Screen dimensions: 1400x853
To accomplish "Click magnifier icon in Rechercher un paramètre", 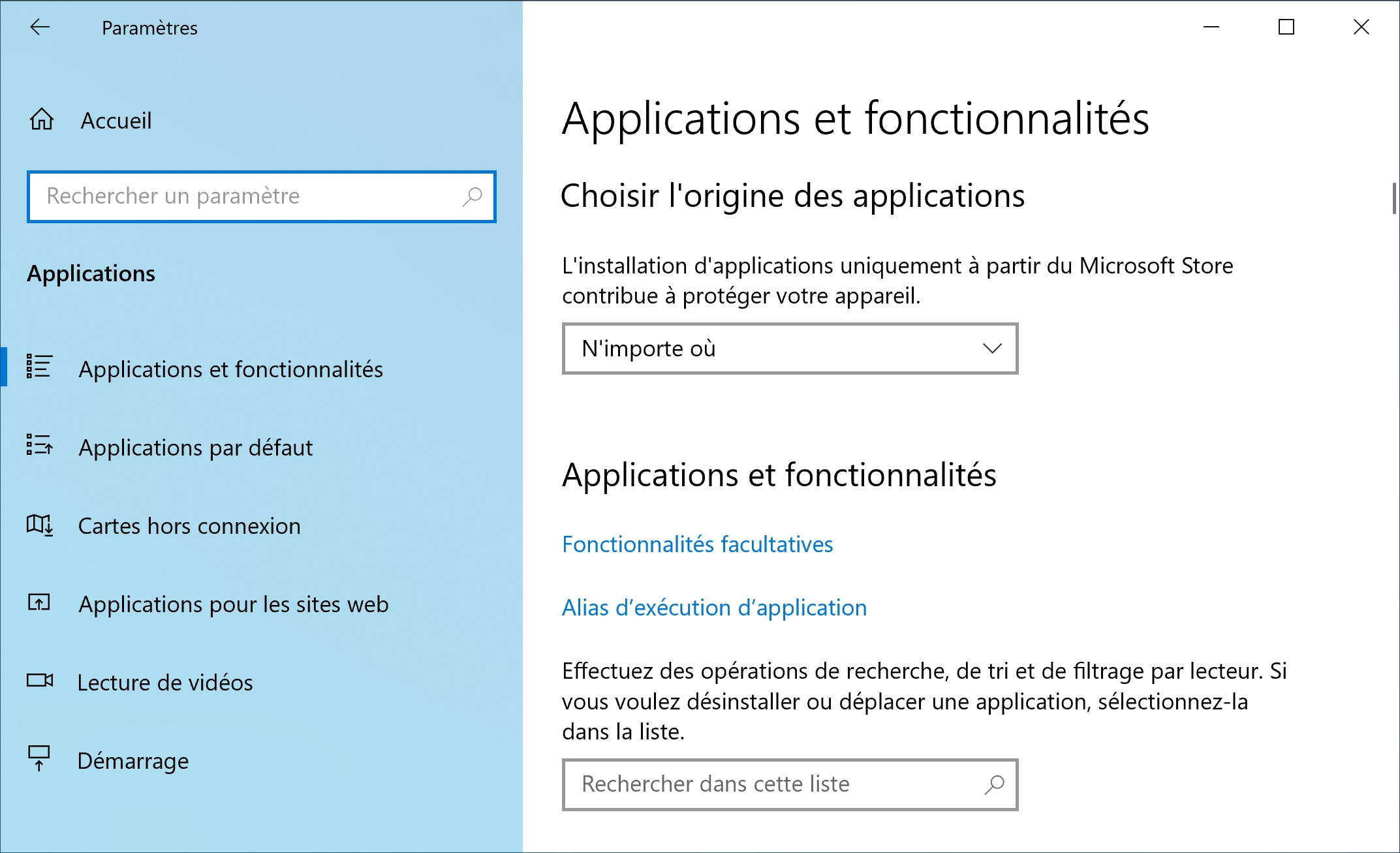I will coord(472,196).
